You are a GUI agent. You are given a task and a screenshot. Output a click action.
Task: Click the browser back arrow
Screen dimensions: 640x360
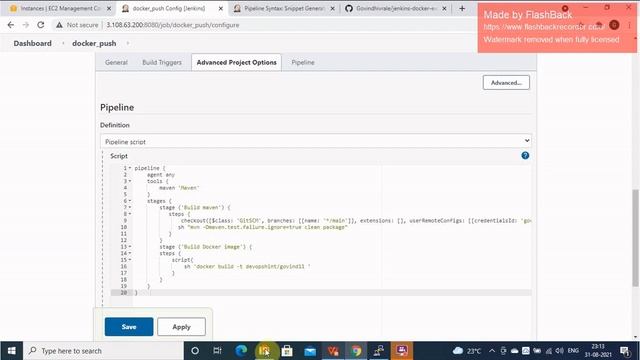click(11, 25)
